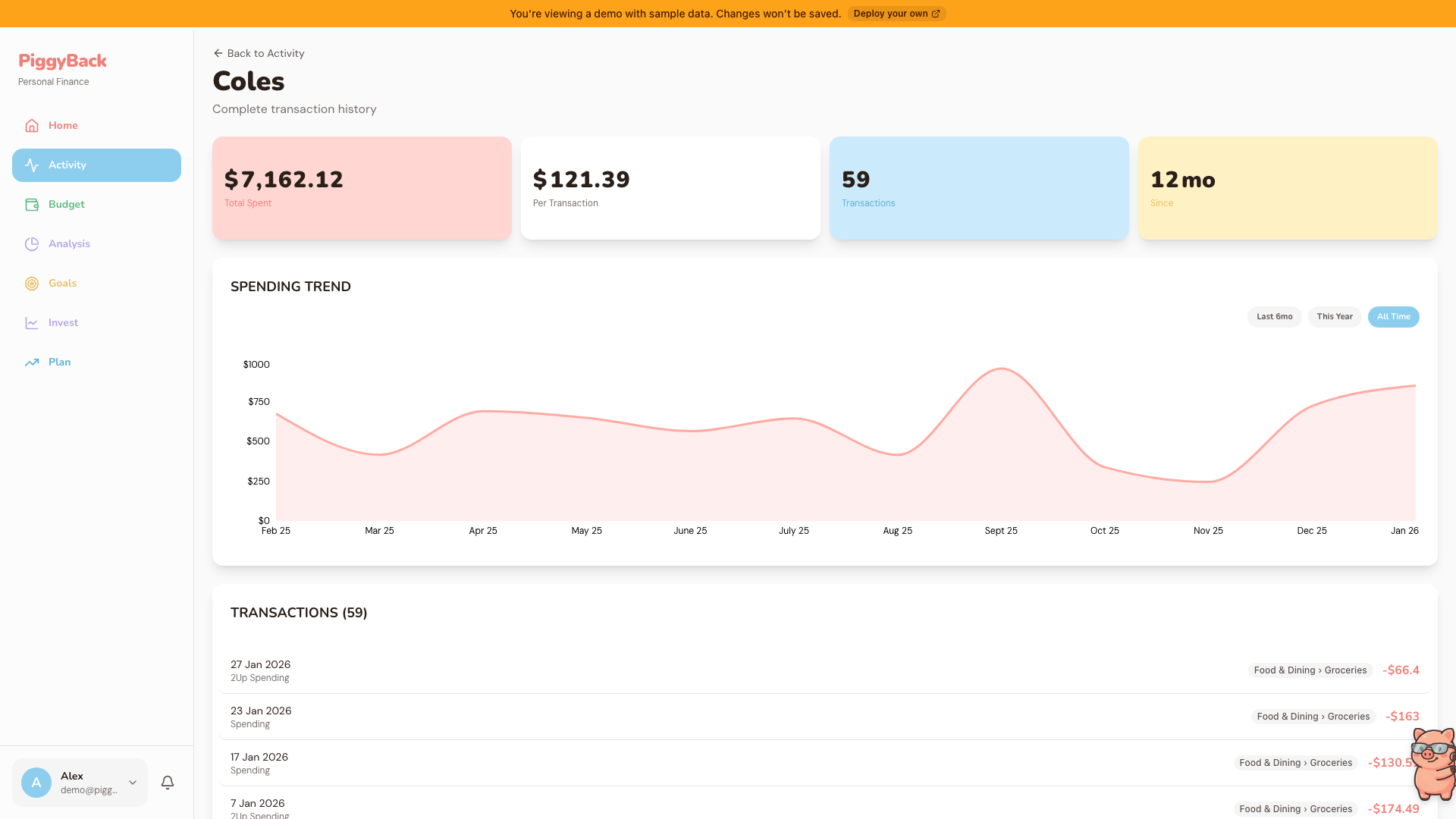Show Last 6mo spending trend
Image resolution: width=1456 pixels, height=819 pixels.
[x=1274, y=317]
